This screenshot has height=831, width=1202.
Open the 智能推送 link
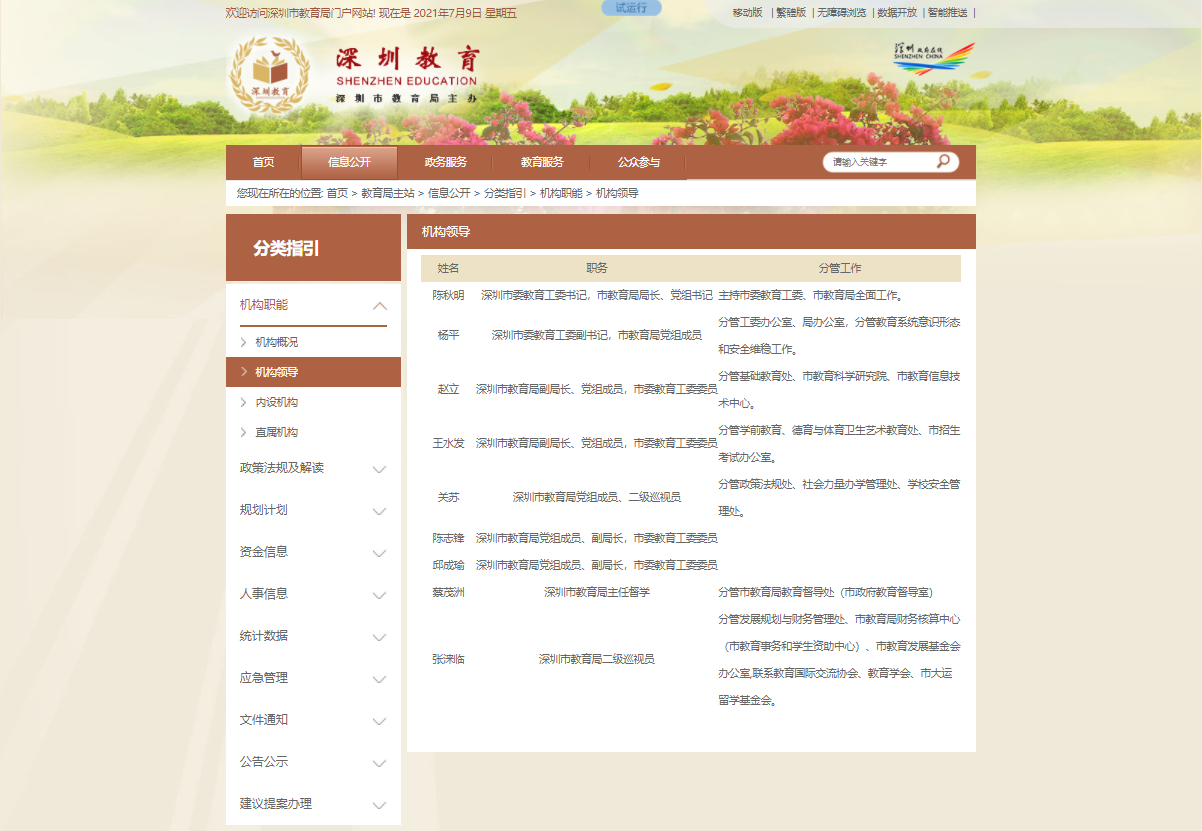pyautogui.click(x=947, y=13)
